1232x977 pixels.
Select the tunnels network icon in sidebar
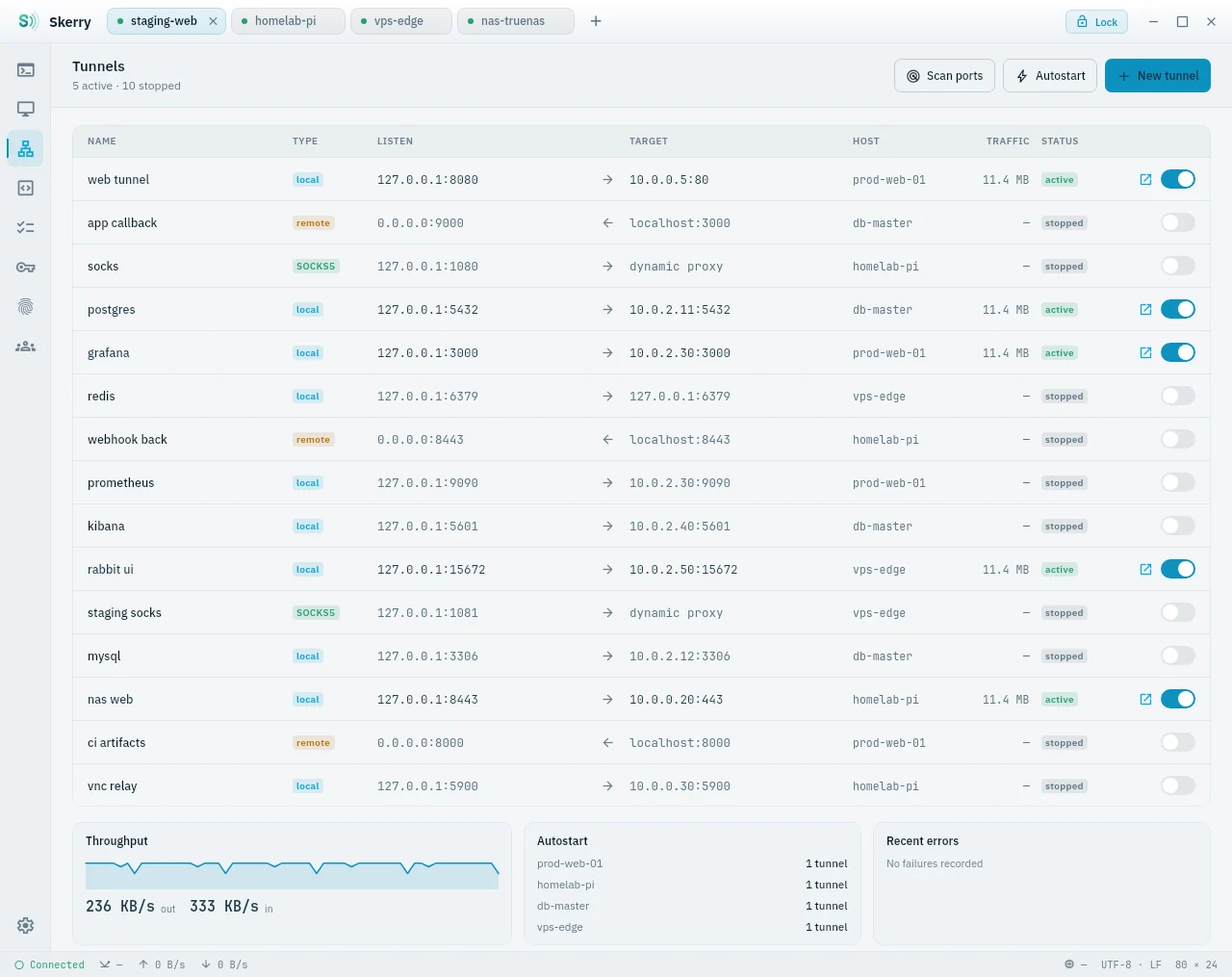pos(26,148)
